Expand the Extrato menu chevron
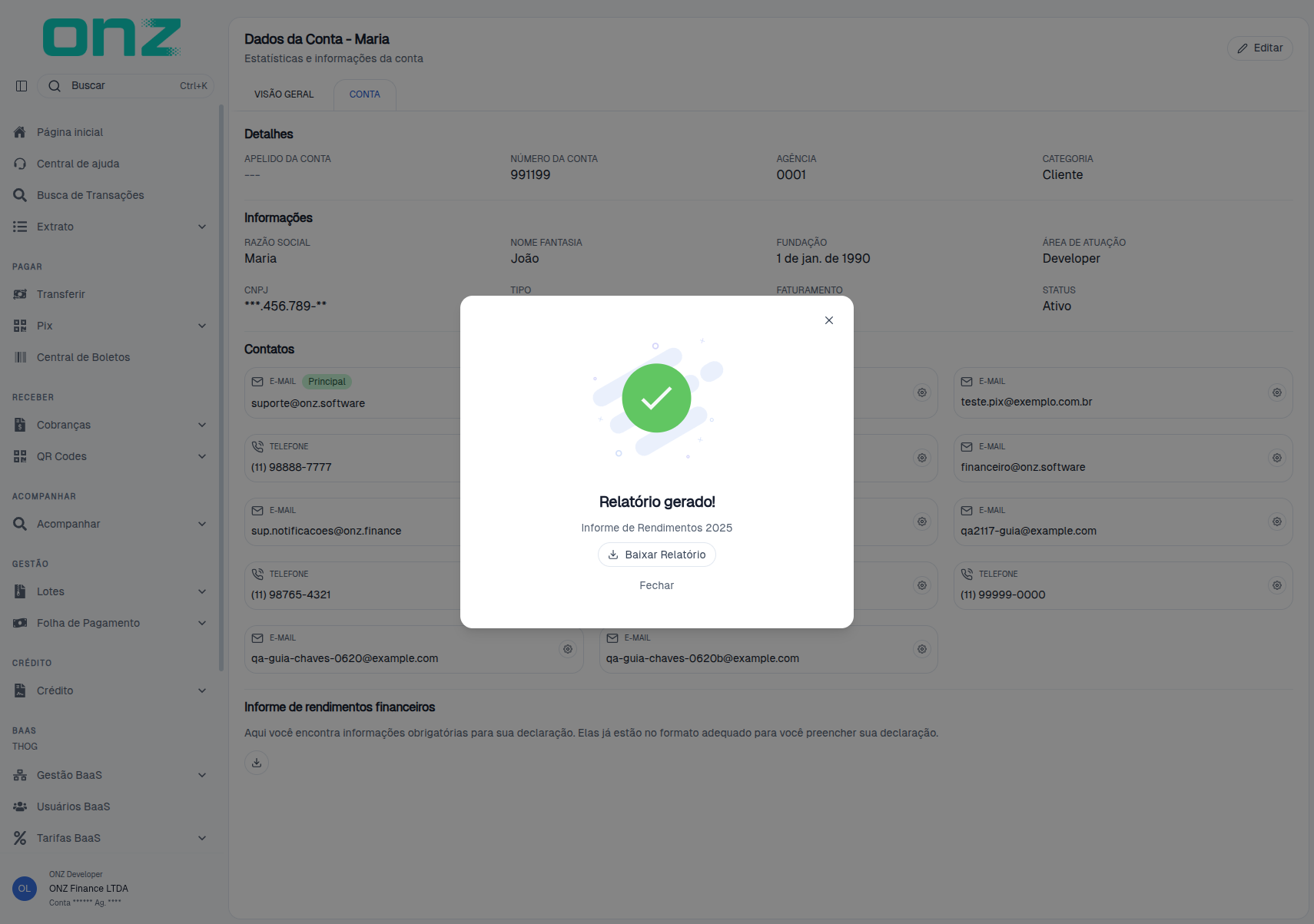 (202, 227)
